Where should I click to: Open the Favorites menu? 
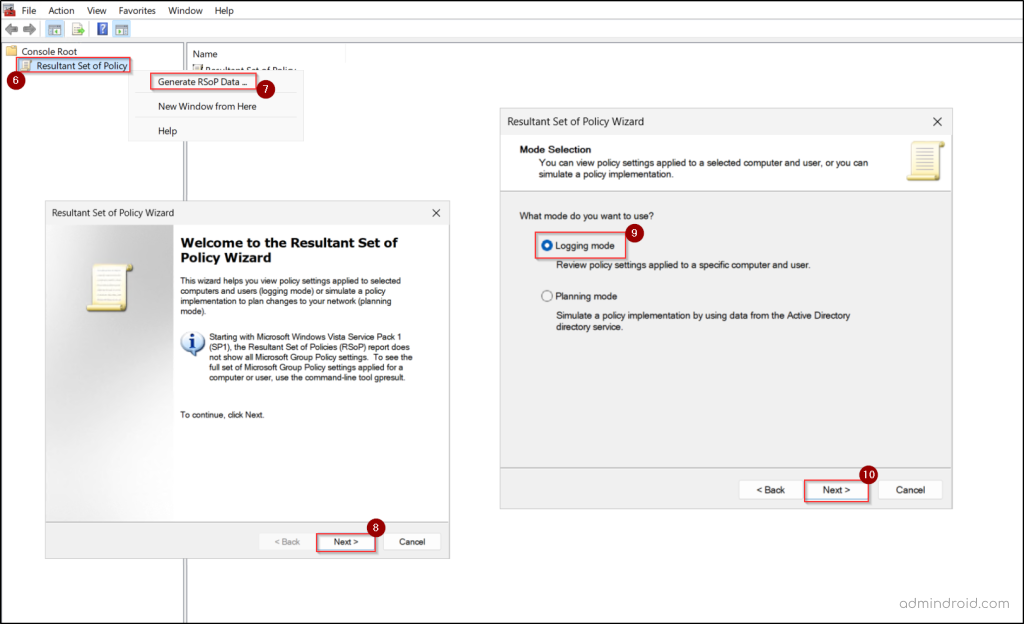coord(136,10)
